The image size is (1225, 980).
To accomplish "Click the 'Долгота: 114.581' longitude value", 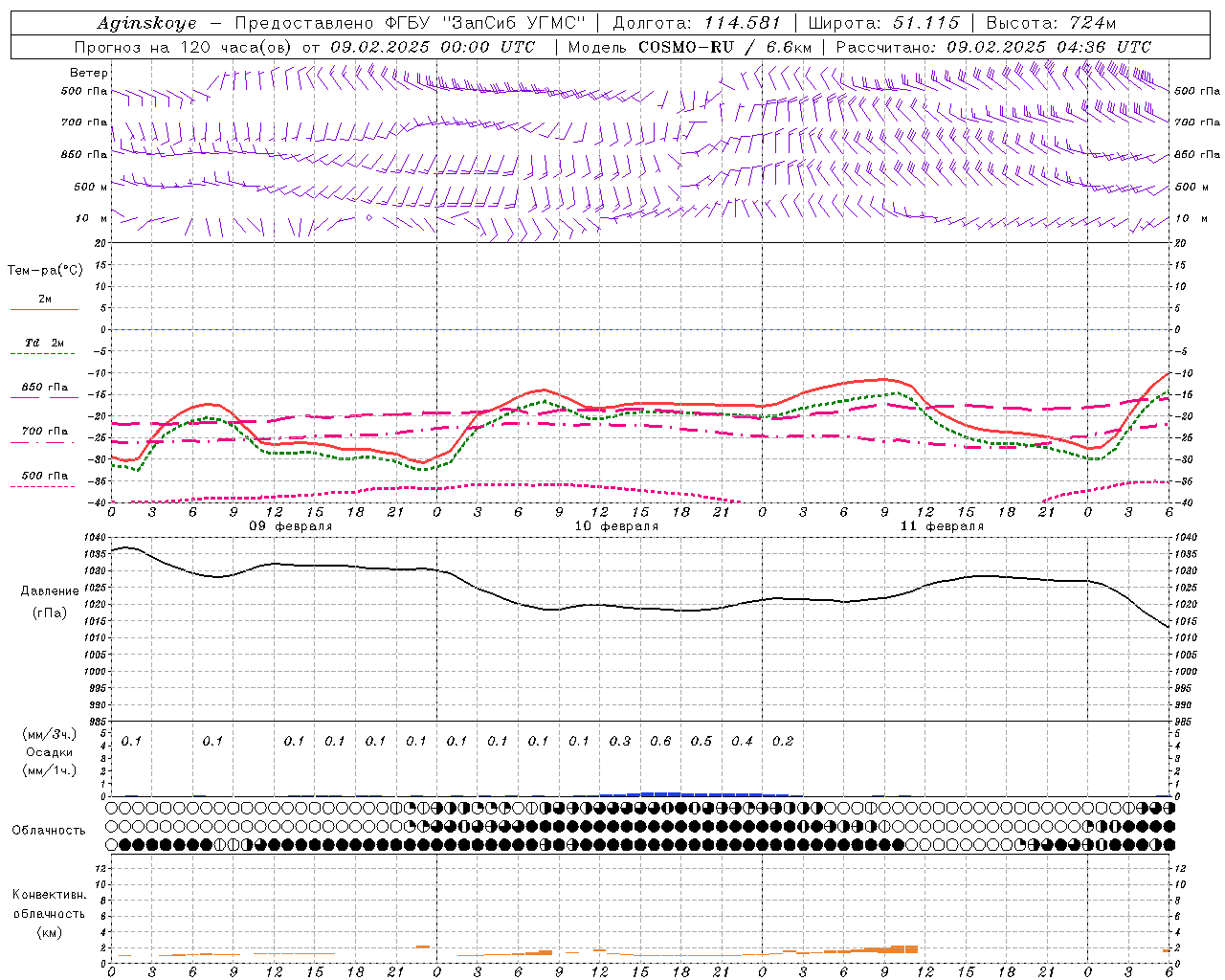I will click(x=697, y=23).
